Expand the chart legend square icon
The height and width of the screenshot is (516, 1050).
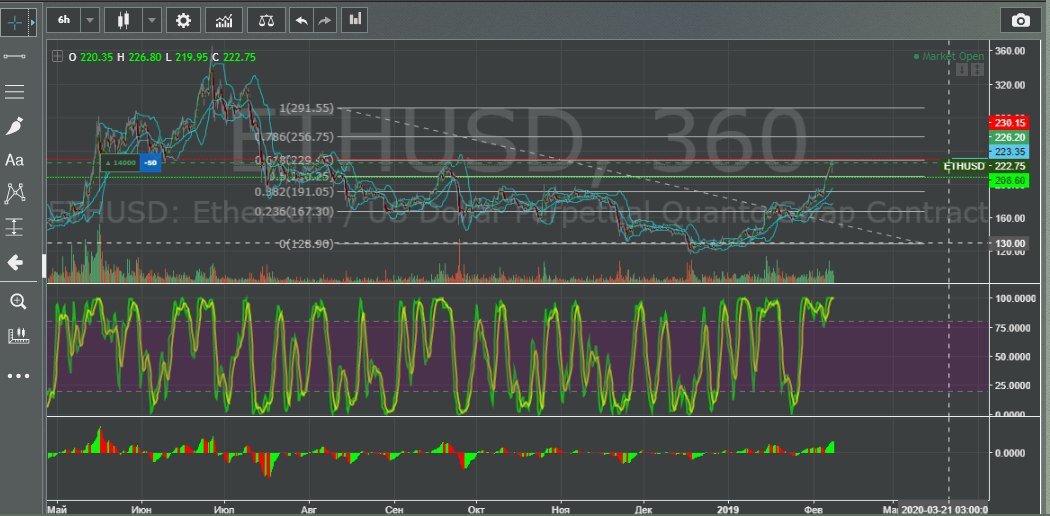click(58, 58)
